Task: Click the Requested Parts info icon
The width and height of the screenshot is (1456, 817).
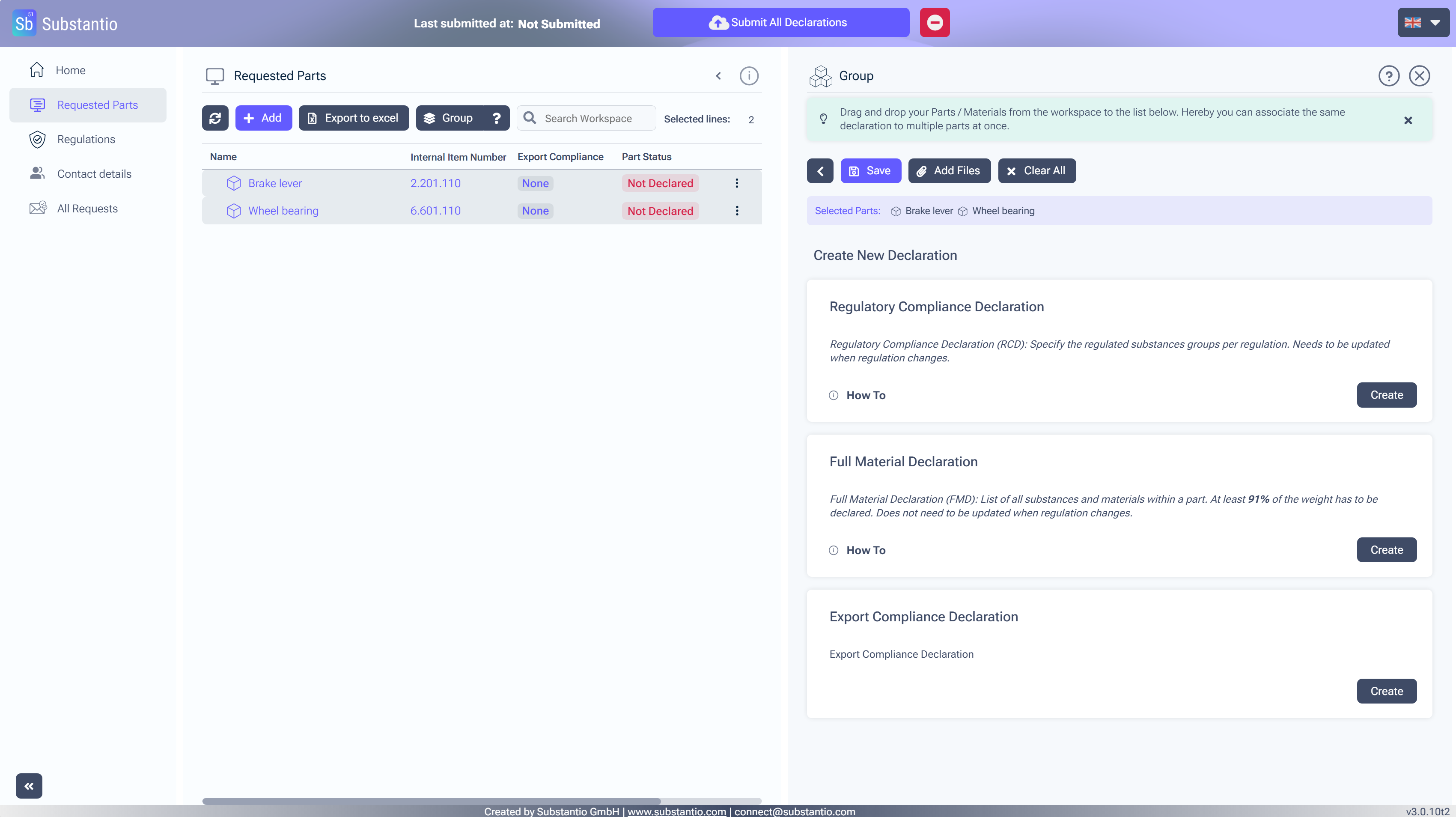Action: click(748, 76)
